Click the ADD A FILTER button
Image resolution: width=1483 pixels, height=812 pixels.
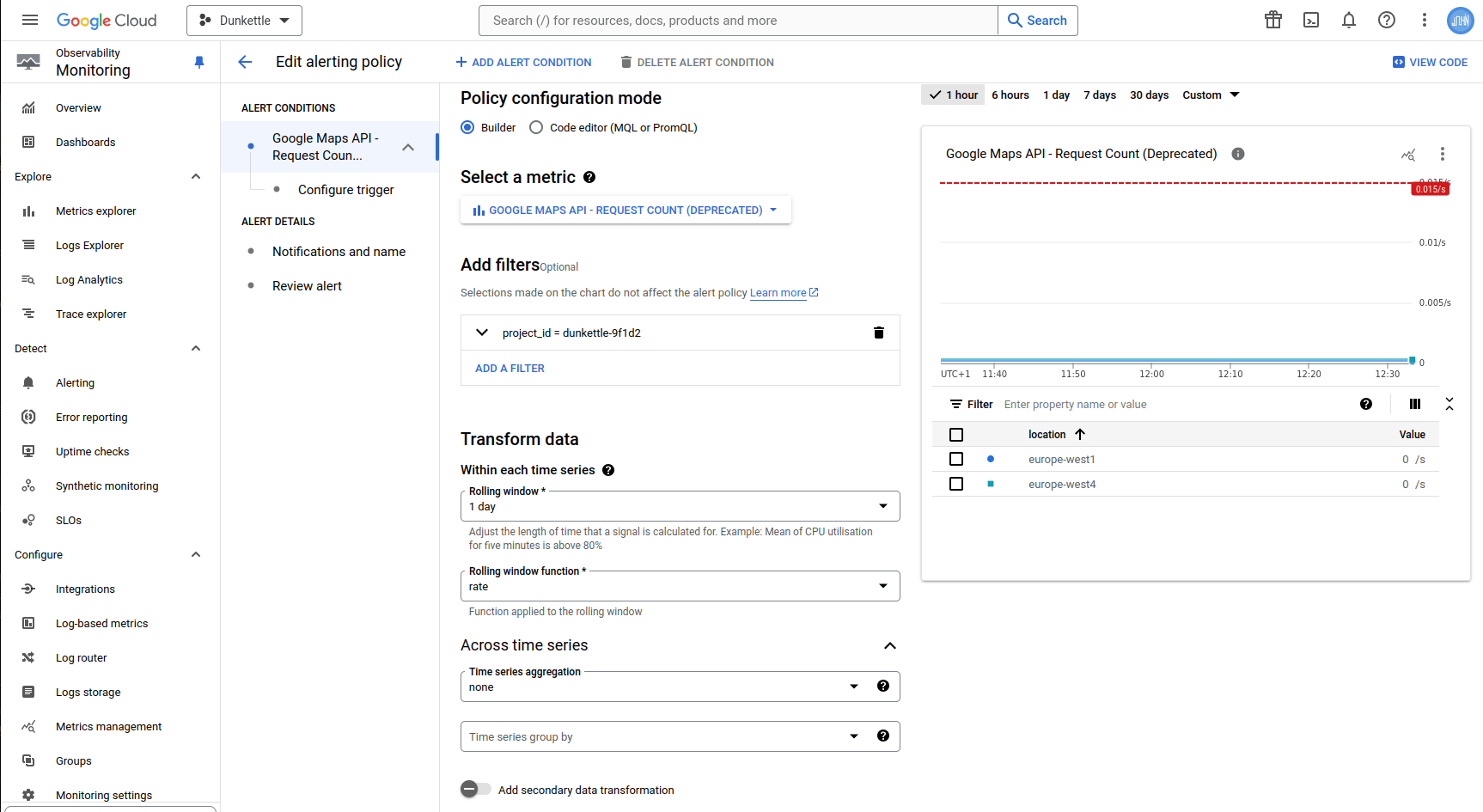(510, 369)
